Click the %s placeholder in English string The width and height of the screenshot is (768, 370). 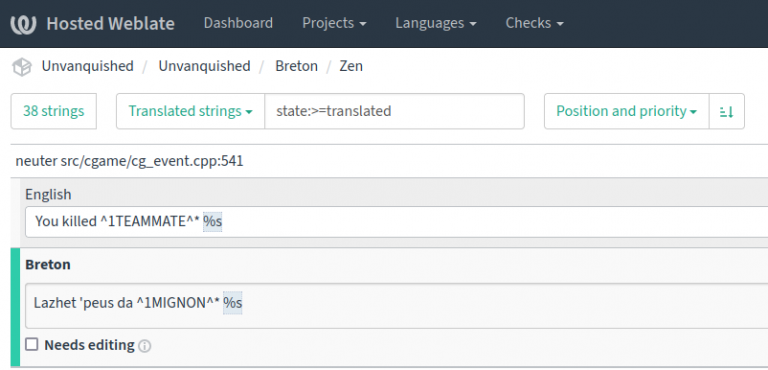213,222
